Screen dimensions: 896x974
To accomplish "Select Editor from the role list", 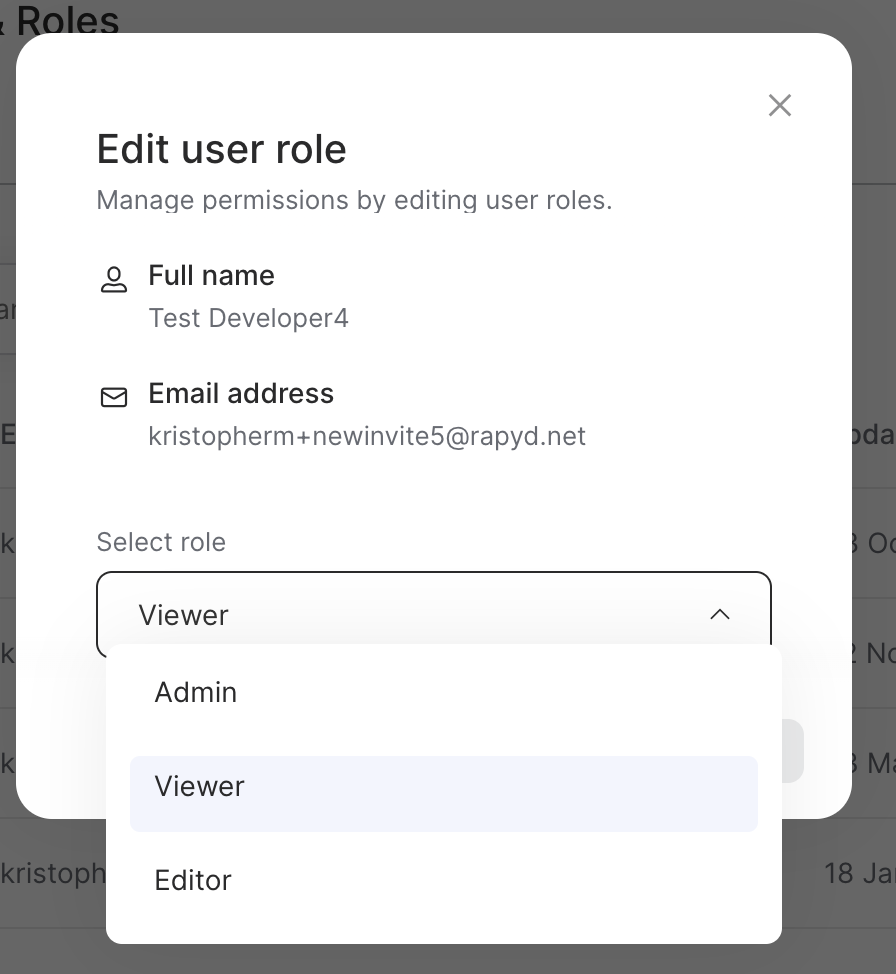I will click(193, 881).
